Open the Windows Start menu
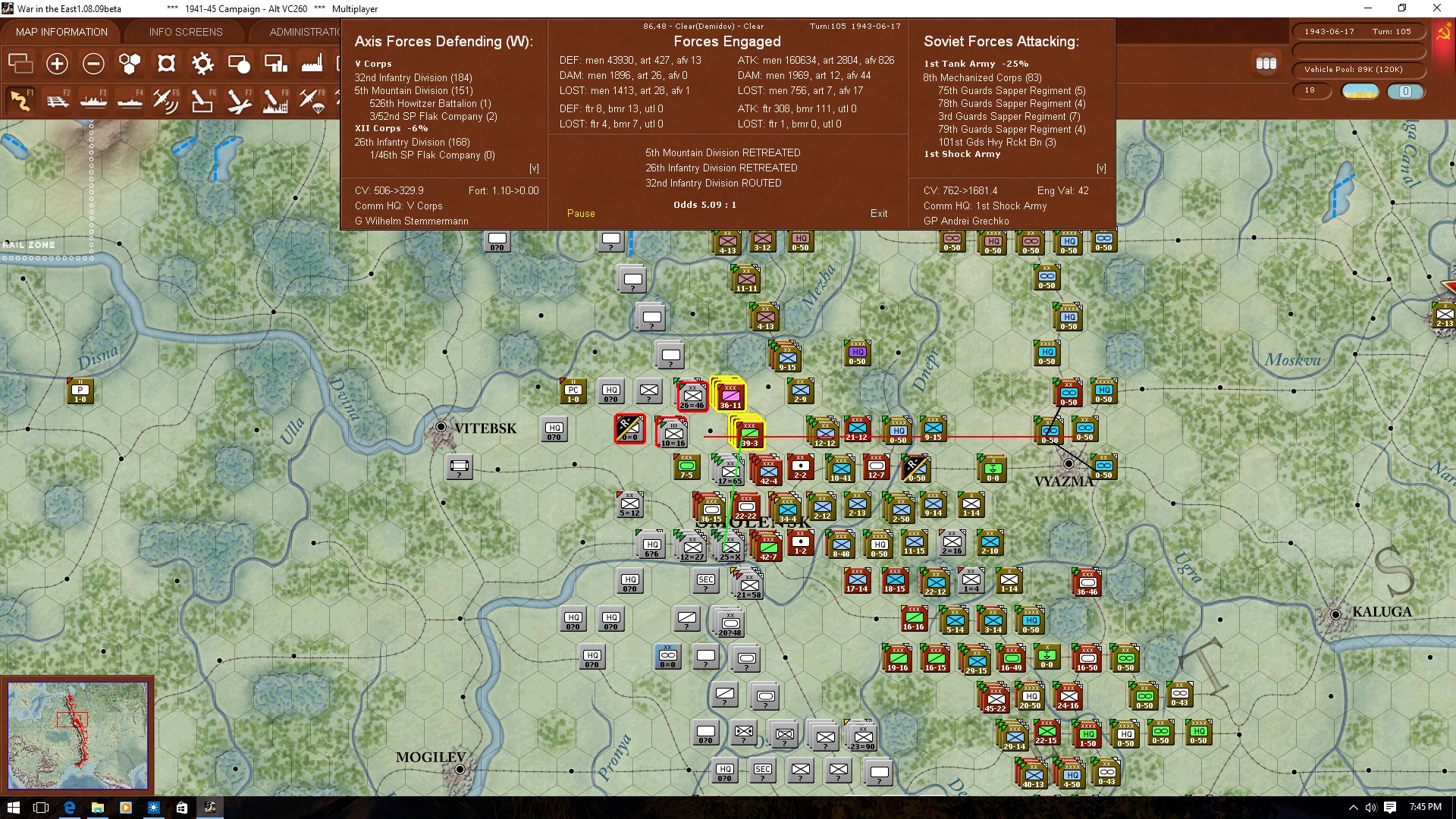This screenshot has height=819, width=1456. point(13,808)
